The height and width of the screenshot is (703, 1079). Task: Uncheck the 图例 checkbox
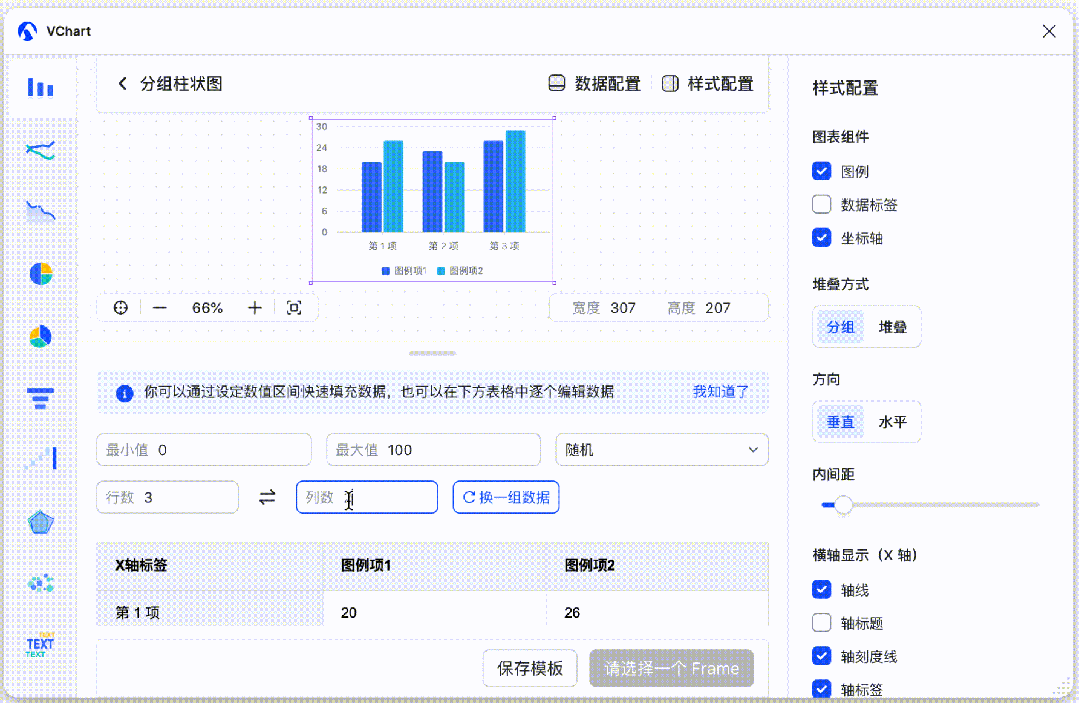[822, 171]
